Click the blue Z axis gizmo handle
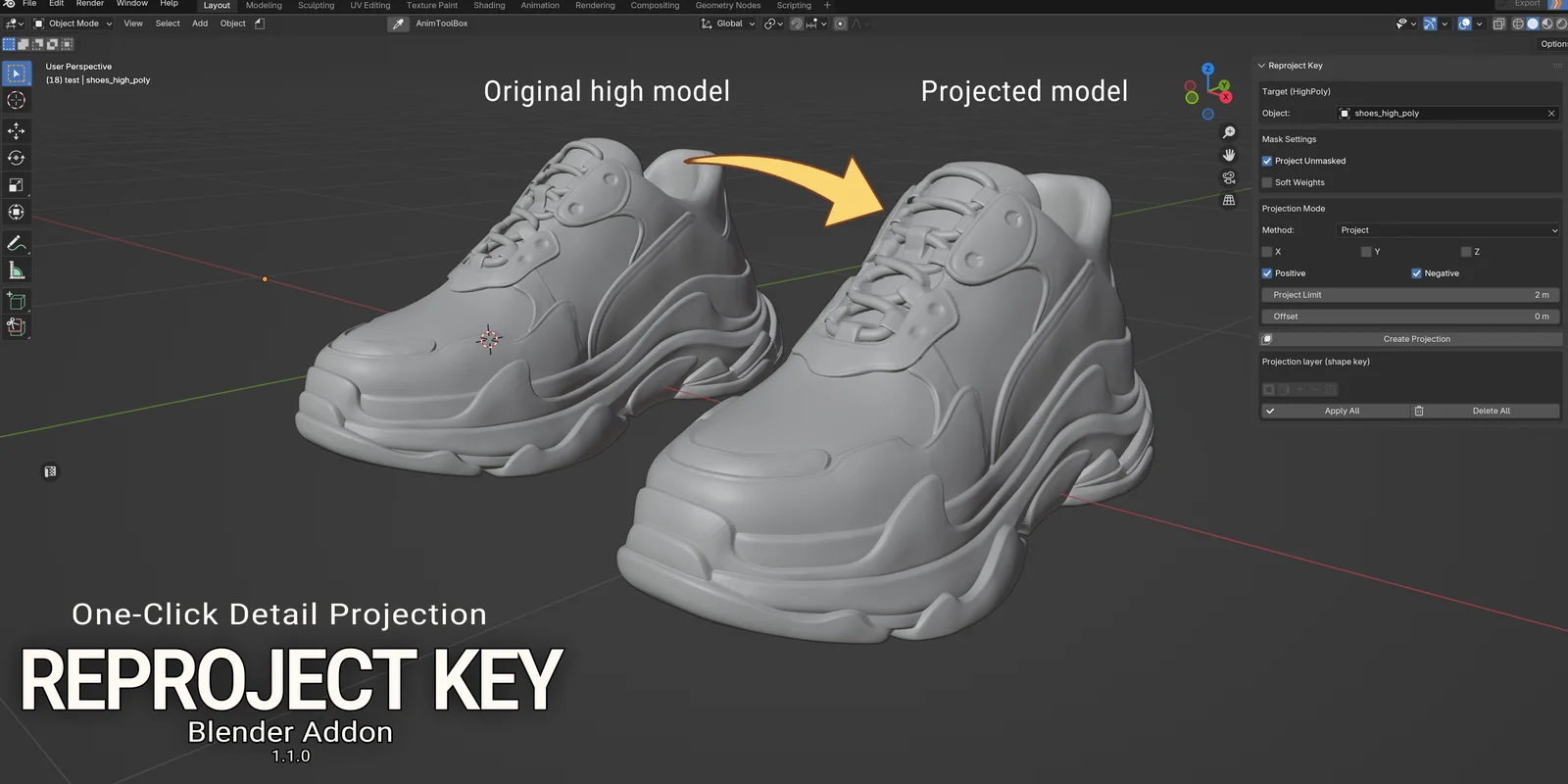 point(1208,69)
